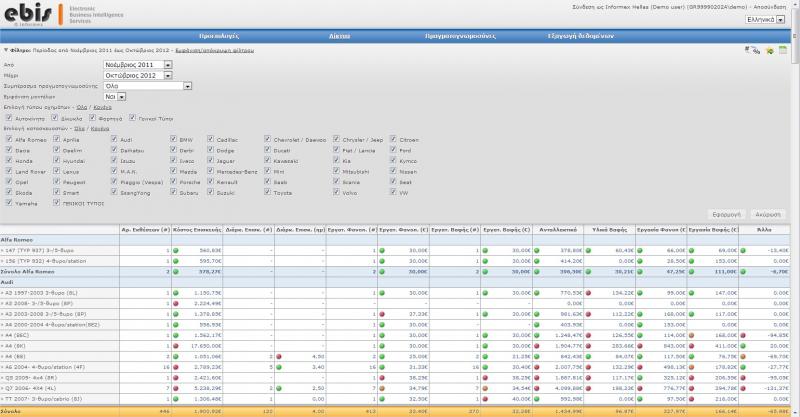The width and height of the screenshot is (800, 417).
Task: Click the Αποσύνδεση logout link
Action: pos(770,7)
